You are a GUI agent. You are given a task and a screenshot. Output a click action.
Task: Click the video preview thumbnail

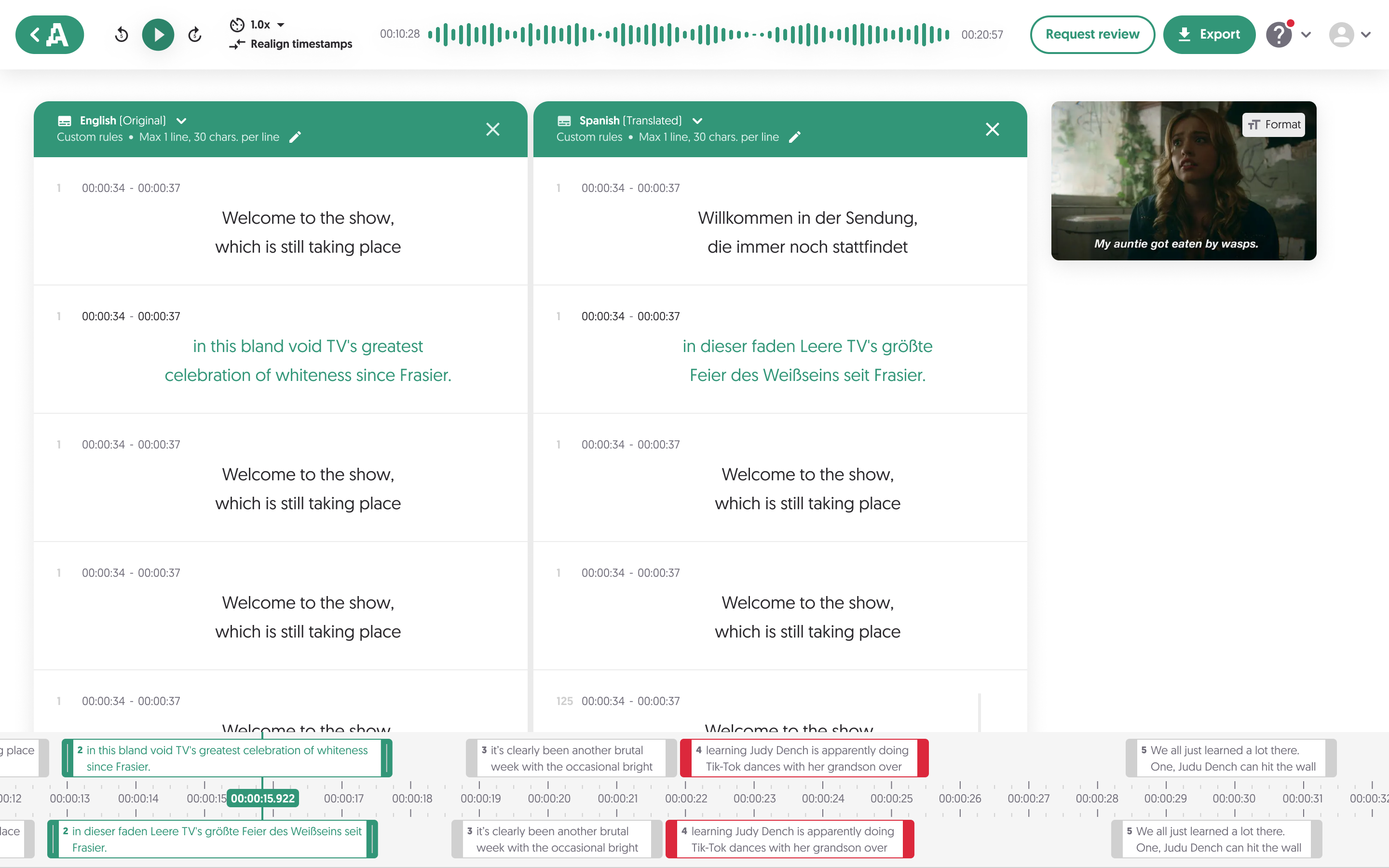(x=1184, y=181)
